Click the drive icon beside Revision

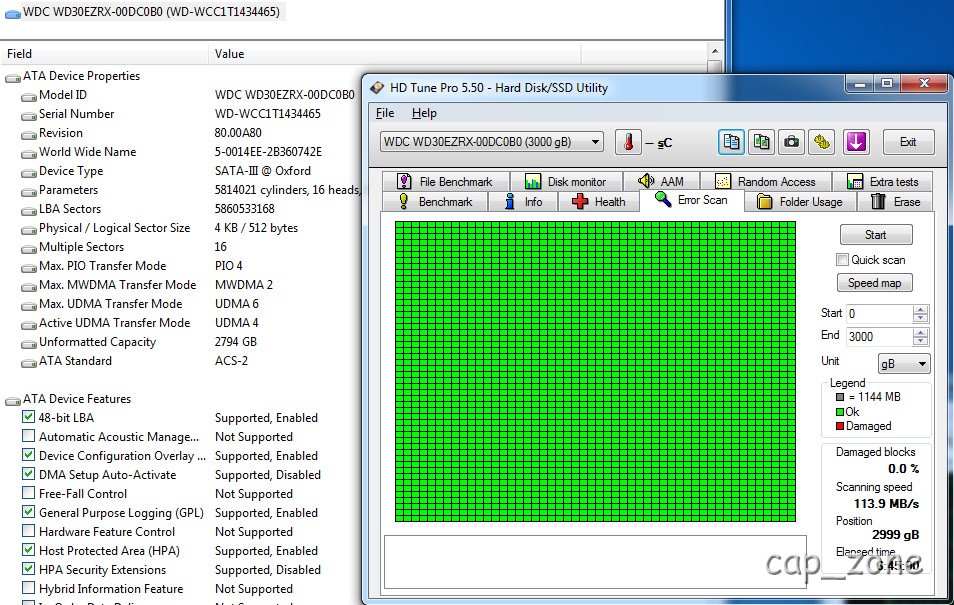(28, 134)
